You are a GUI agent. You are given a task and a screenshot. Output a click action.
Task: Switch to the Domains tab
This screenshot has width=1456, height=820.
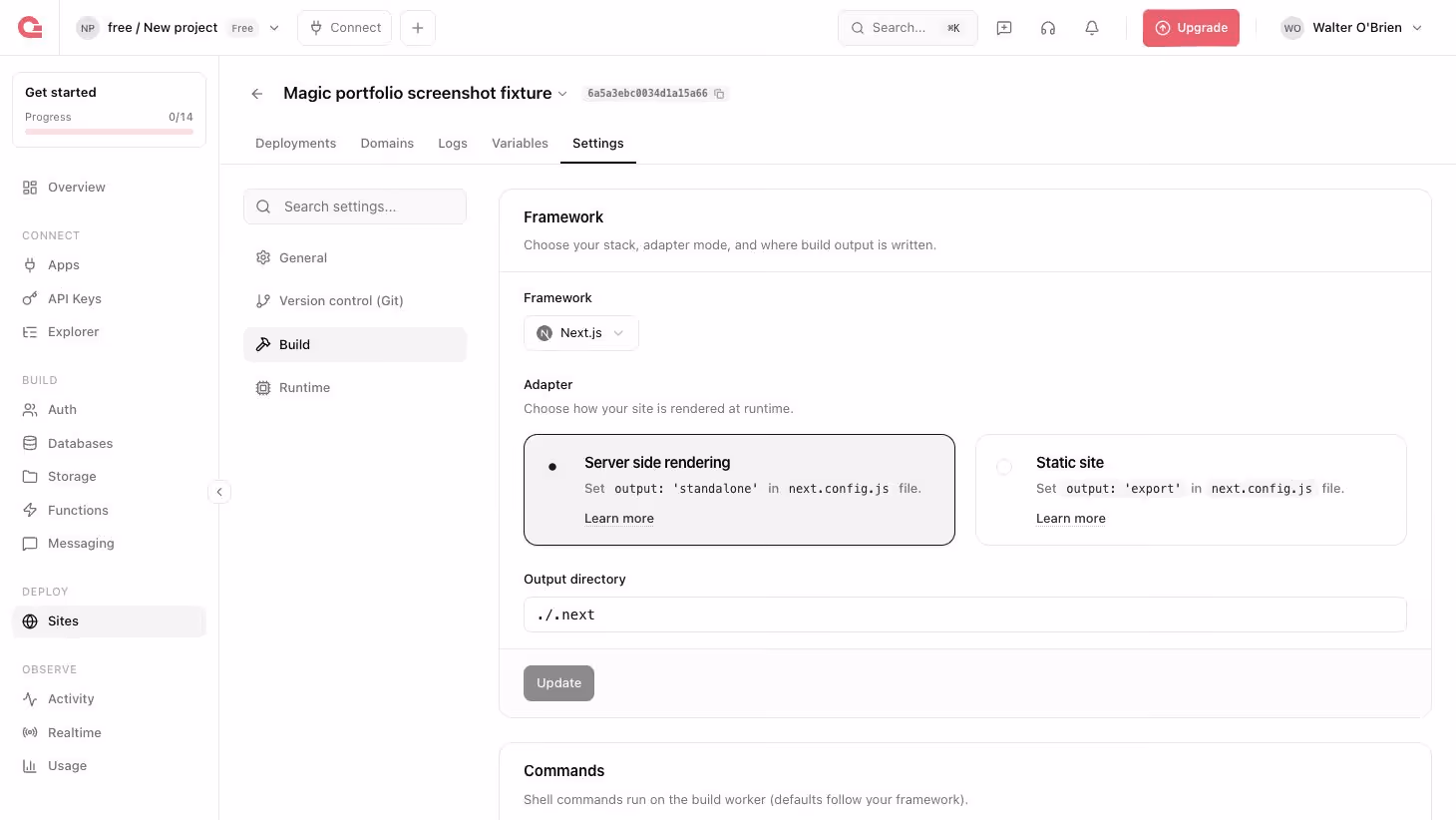387,144
